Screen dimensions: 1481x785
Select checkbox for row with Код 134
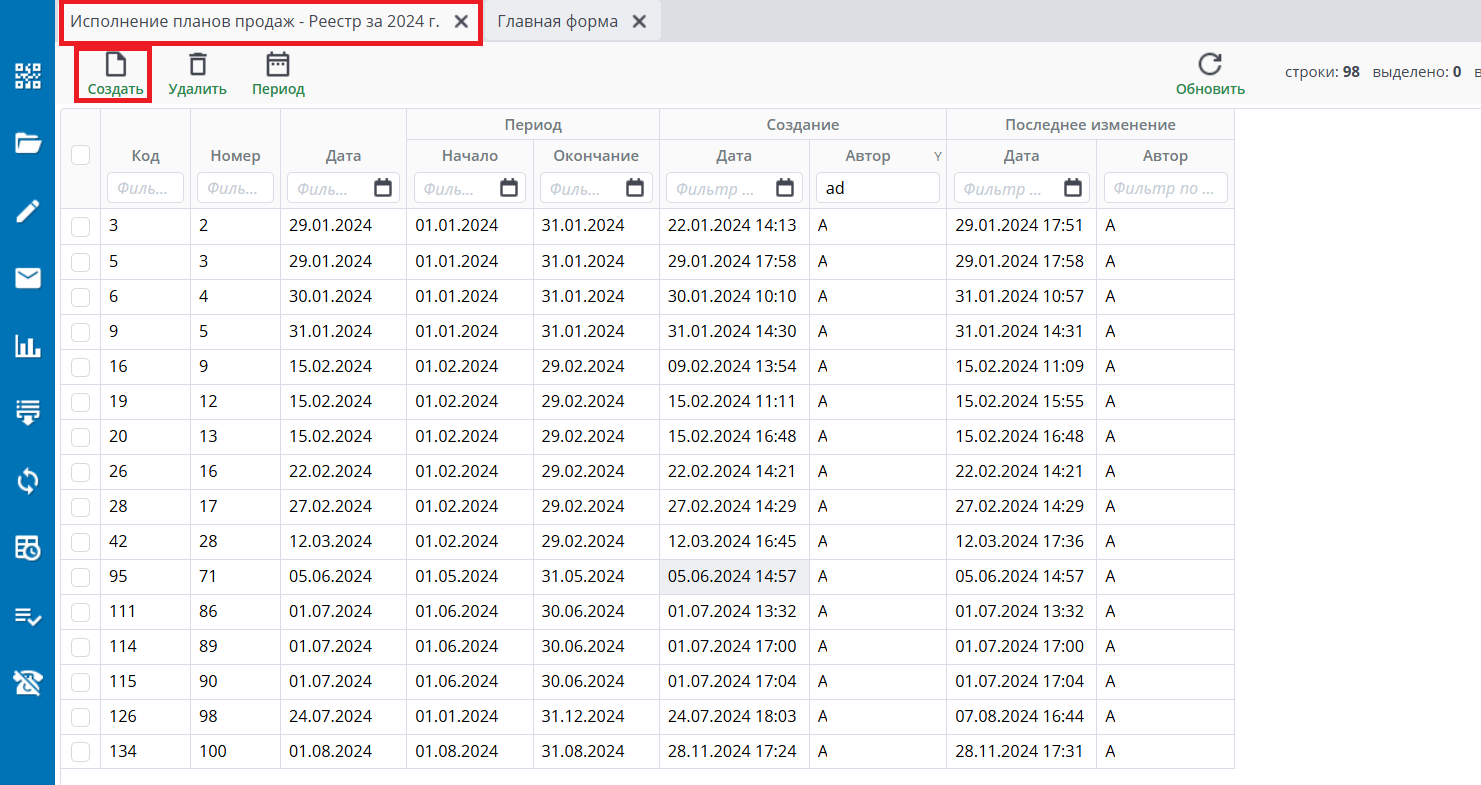point(81,752)
